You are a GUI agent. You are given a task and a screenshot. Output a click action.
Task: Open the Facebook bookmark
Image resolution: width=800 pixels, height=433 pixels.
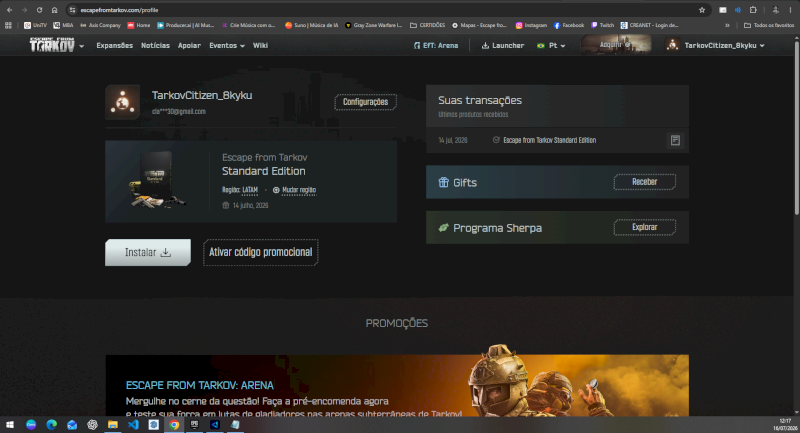pyautogui.click(x=569, y=25)
